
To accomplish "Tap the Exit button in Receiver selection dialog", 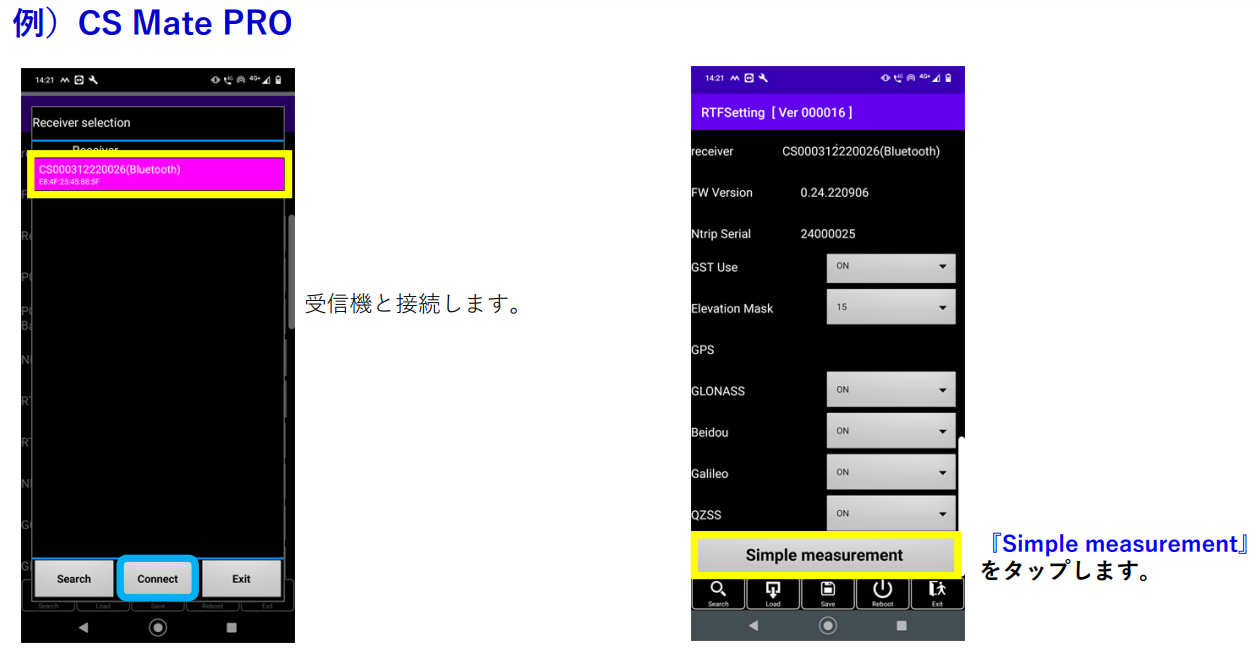I will [241, 578].
